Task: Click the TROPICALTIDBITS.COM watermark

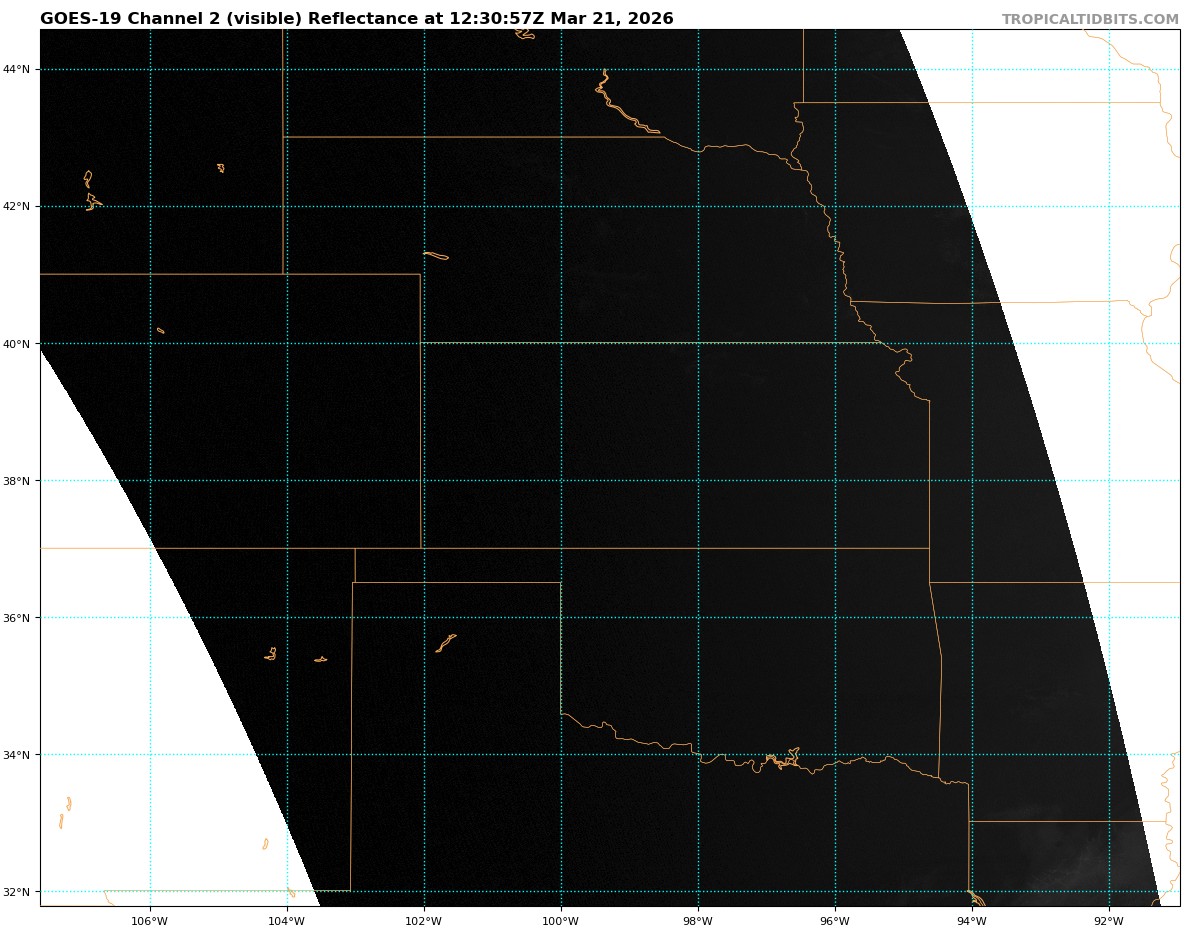Action: [x=1090, y=19]
